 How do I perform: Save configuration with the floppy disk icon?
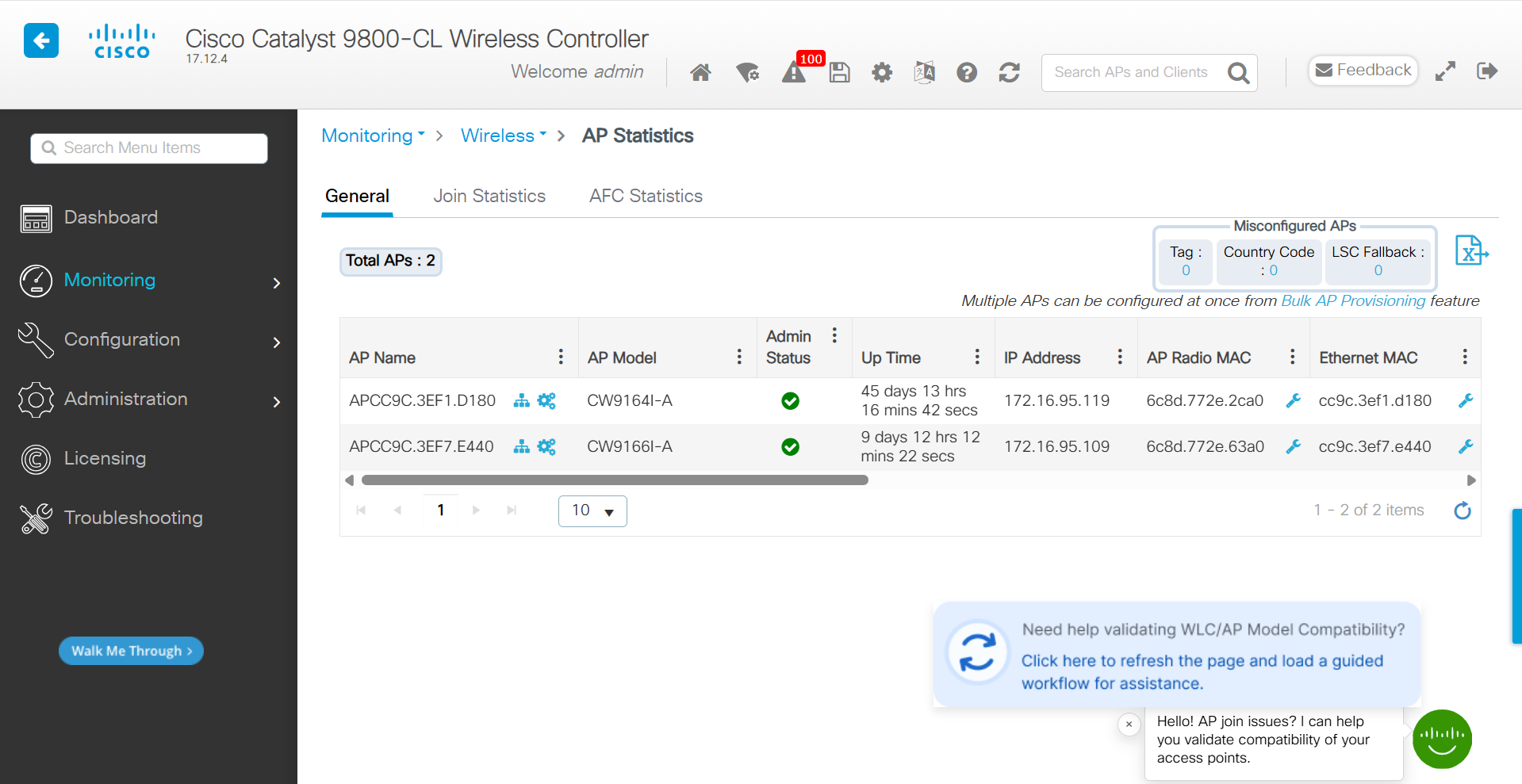pos(839,73)
